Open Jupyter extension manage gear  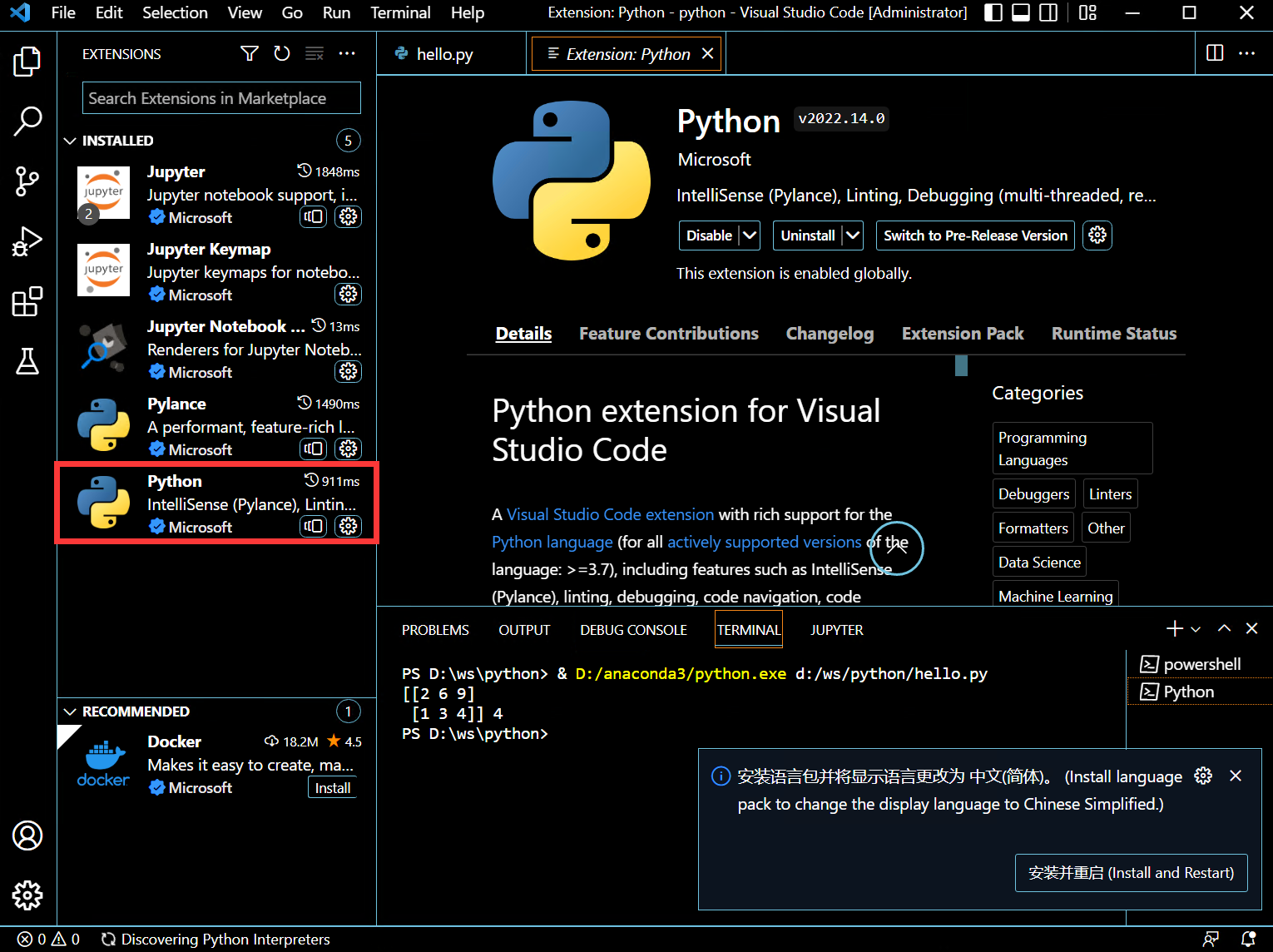pyautogui.click(x=349, y=216)
